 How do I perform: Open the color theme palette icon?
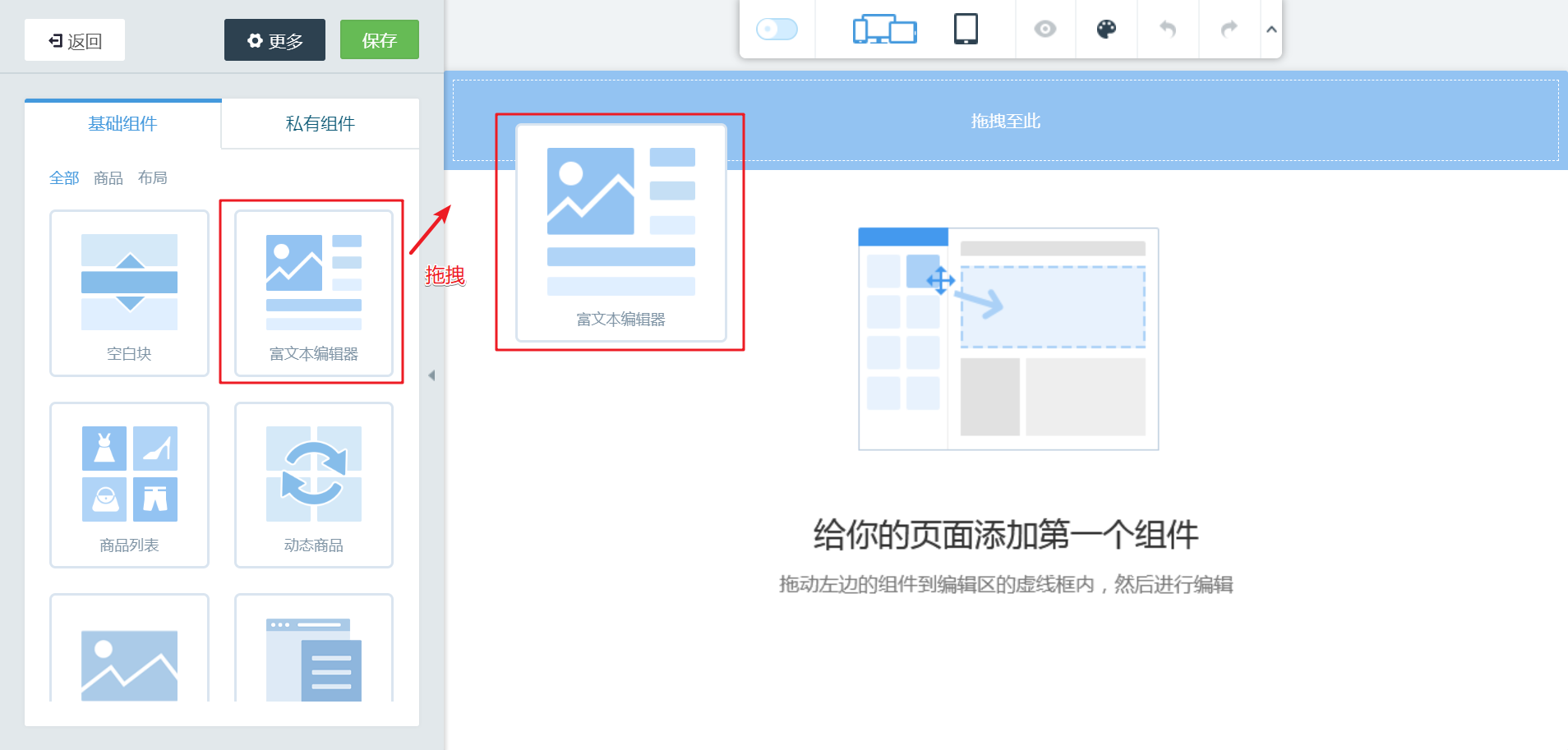[x=1105, y=29]
